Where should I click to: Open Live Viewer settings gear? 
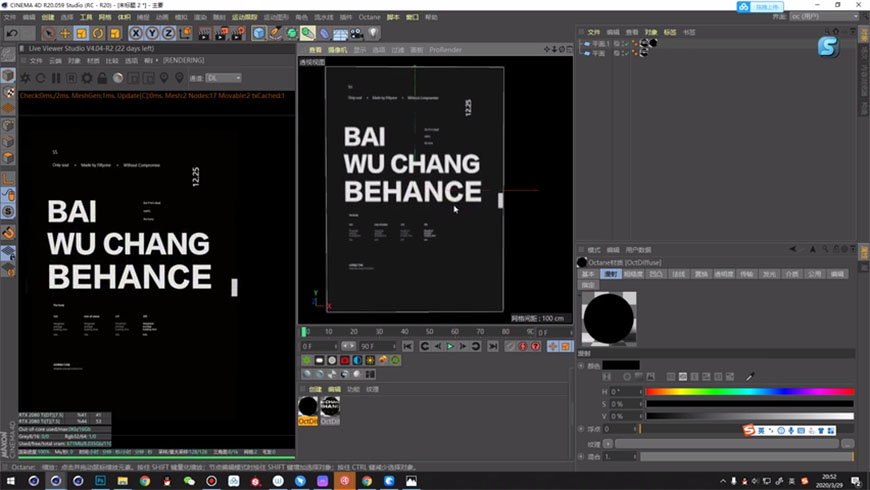pos(87,78)
